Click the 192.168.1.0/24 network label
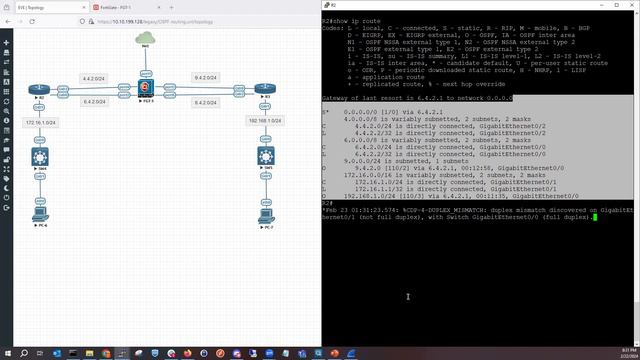Viewport: 640px width, 360px height. 265,121
